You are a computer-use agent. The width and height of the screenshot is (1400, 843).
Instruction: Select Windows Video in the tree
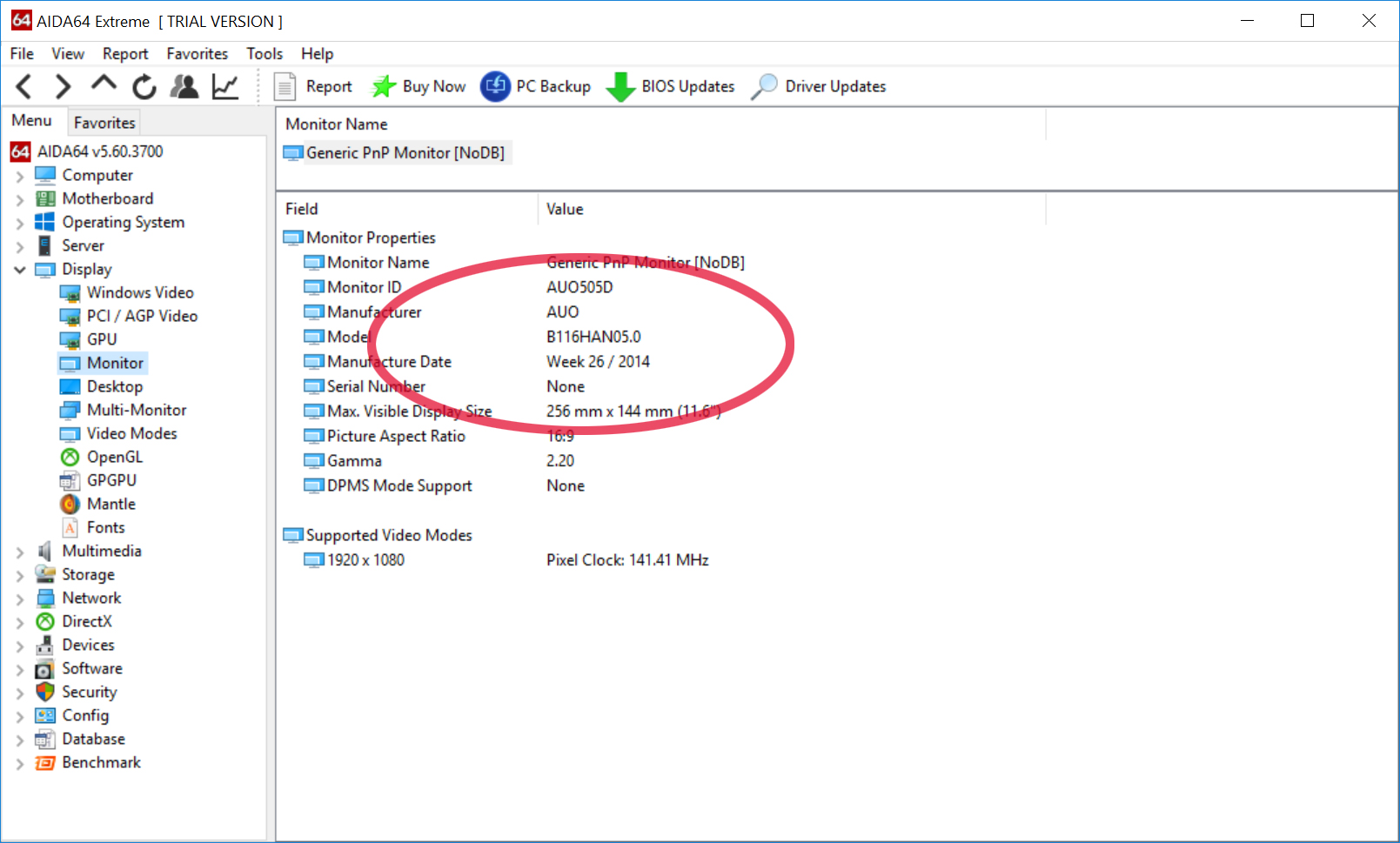pos(140,292)
